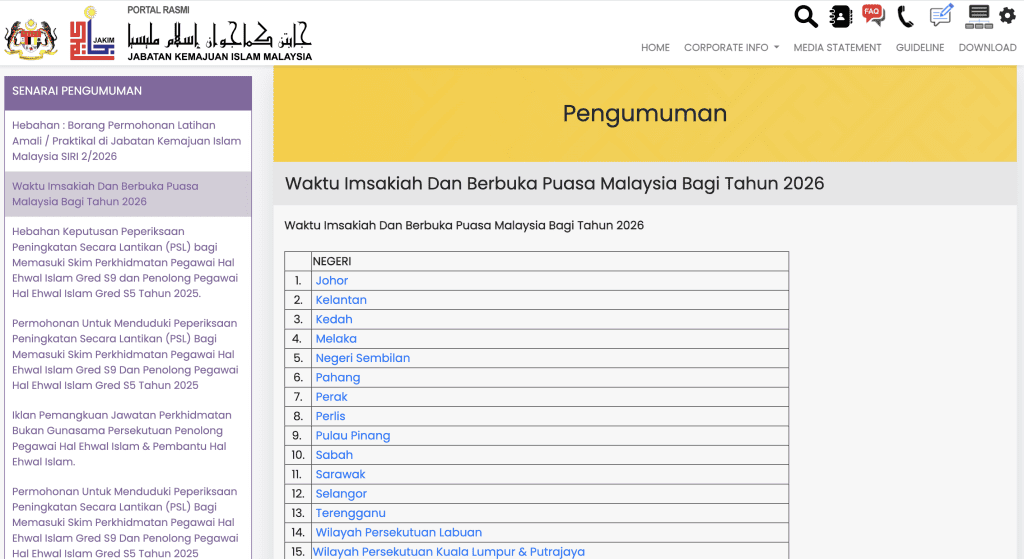This screenshot has height=559, width=1024.
Task: Select the Guideline menu item
Action: pos(919,47)
